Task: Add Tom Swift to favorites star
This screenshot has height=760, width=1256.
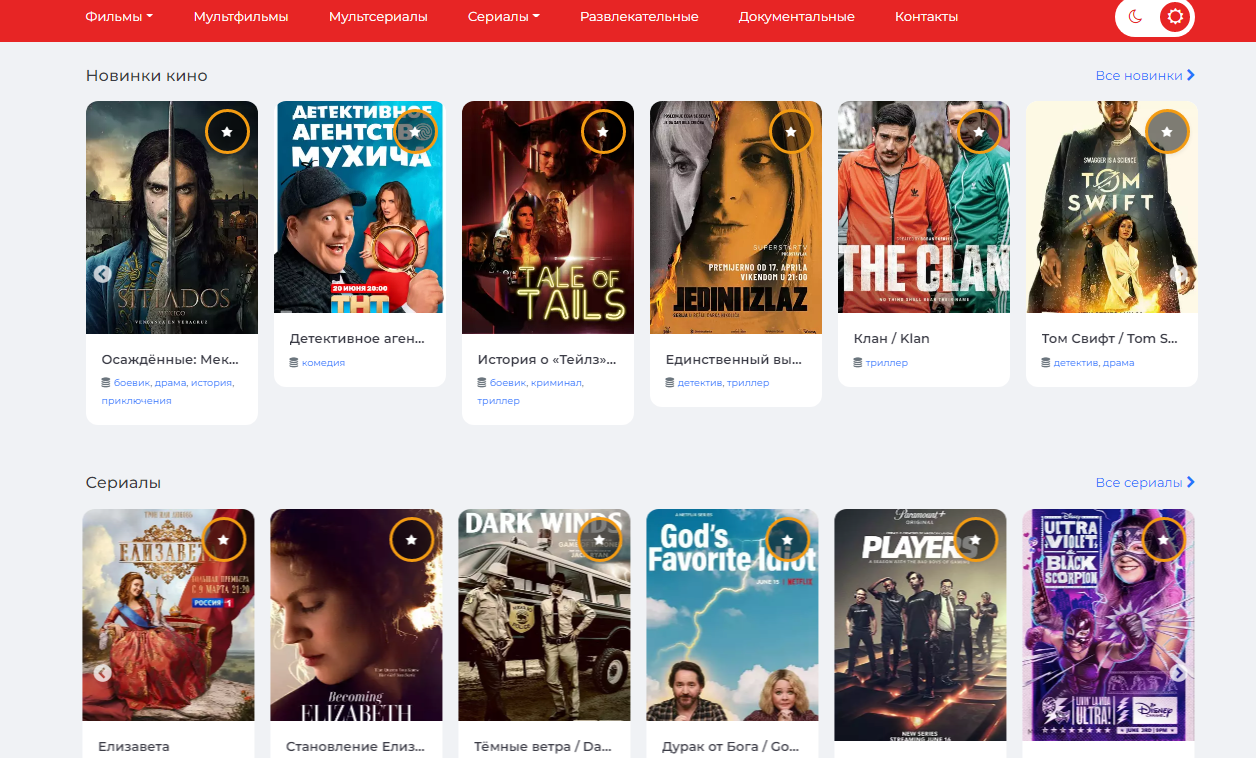Action: (x=1167, y=131)
